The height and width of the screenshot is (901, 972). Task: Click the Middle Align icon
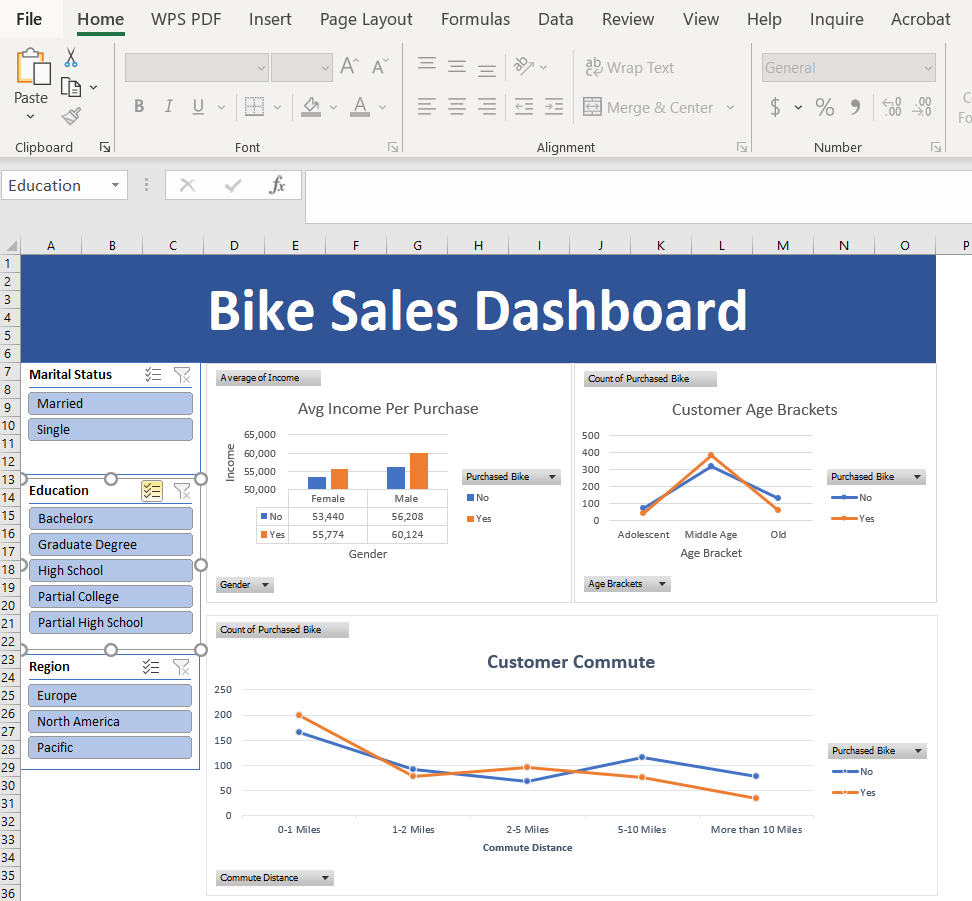457,66
